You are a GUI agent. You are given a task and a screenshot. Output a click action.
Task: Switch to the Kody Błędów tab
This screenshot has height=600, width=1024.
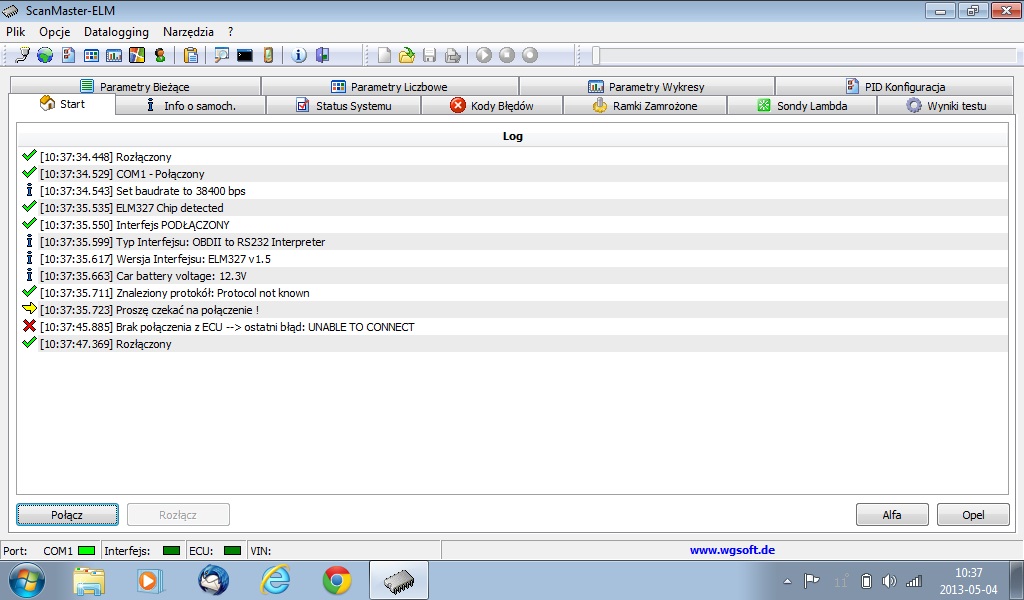491,106
